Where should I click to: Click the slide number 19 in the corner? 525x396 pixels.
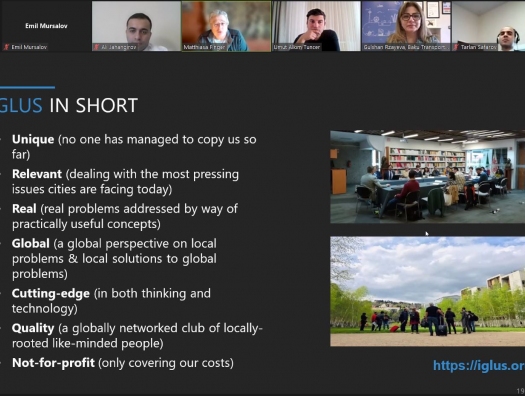(x=521, y=391)
